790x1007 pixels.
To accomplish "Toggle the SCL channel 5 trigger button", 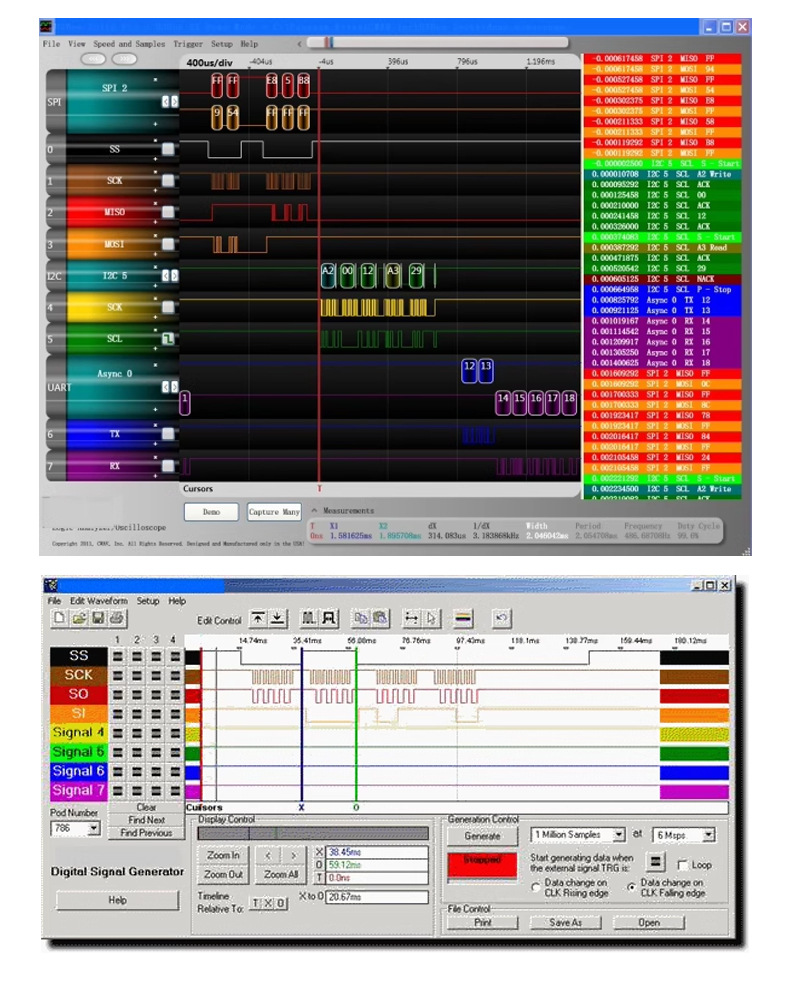I will coord(168,338).
